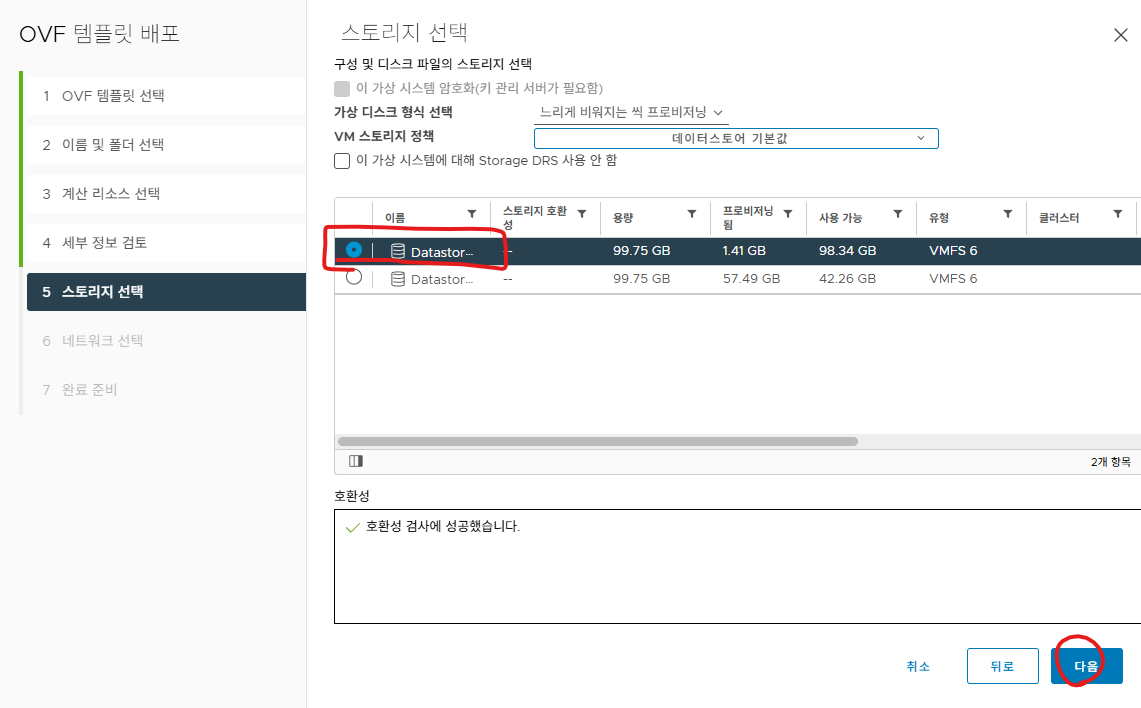Viewport: 1141px width, 708px height.
Task: Go to step 4 세부 정보 검토
Action: [x=166, y=242]
